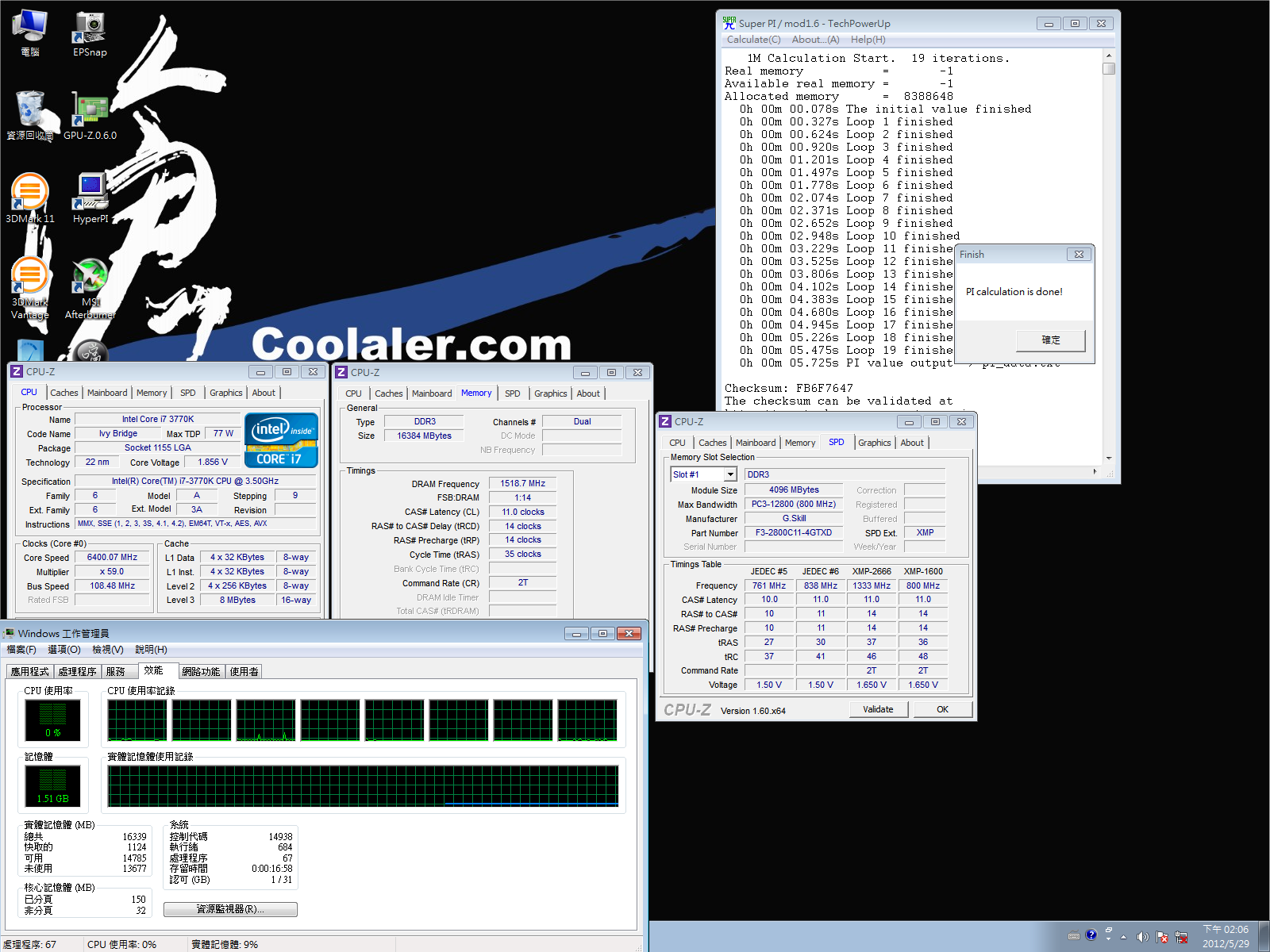Close the Finish dialog with its X
The height and width of the screenshot is (952, 1270).
point(1079,255)
